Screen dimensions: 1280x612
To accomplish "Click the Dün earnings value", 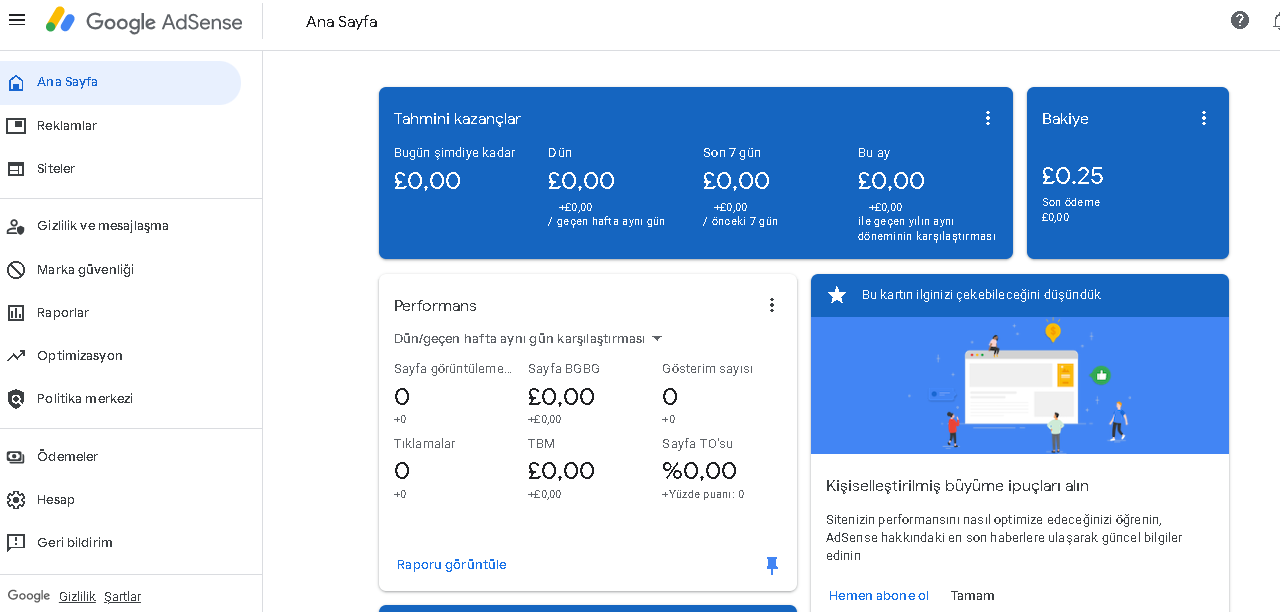I will click(581, 181).
